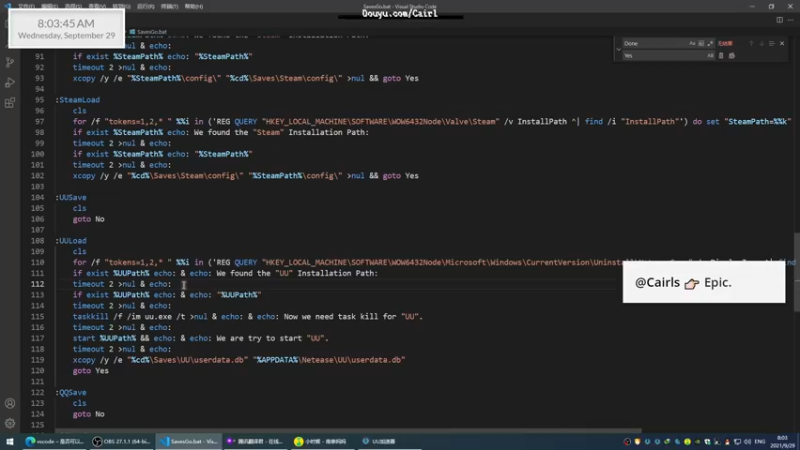Viewport: 800px width, 450px height.
Task: Open the purple-icon translator taskbar app
Action: point(255,441)
